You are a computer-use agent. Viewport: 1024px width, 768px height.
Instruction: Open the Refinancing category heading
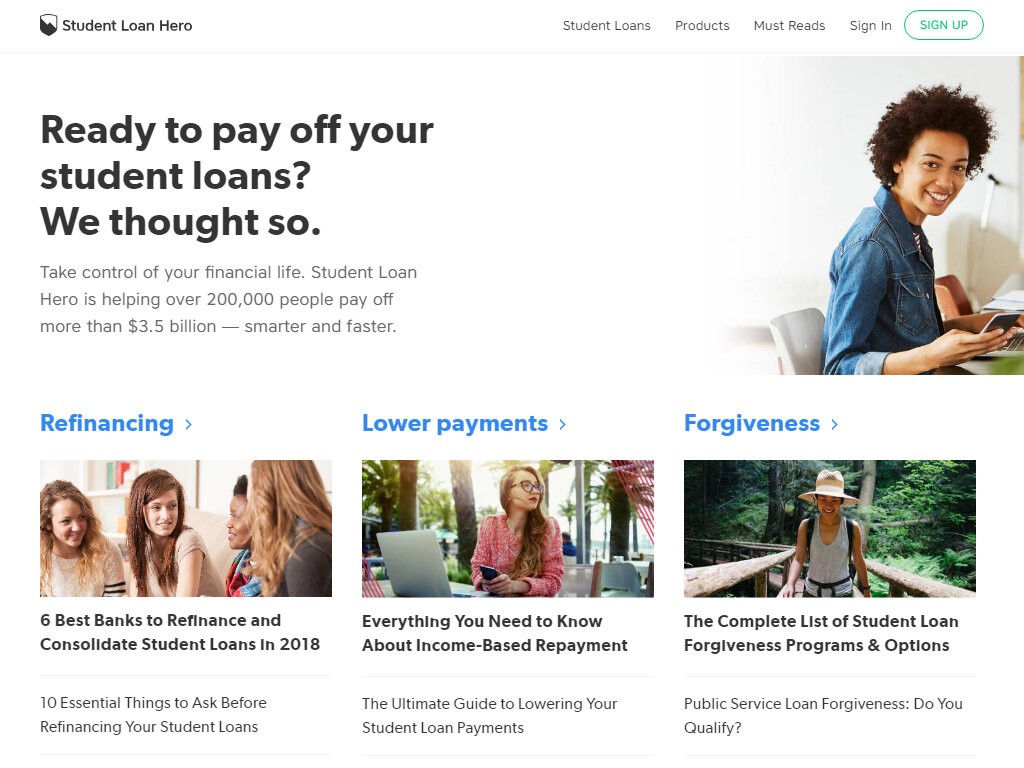point(107,423)
